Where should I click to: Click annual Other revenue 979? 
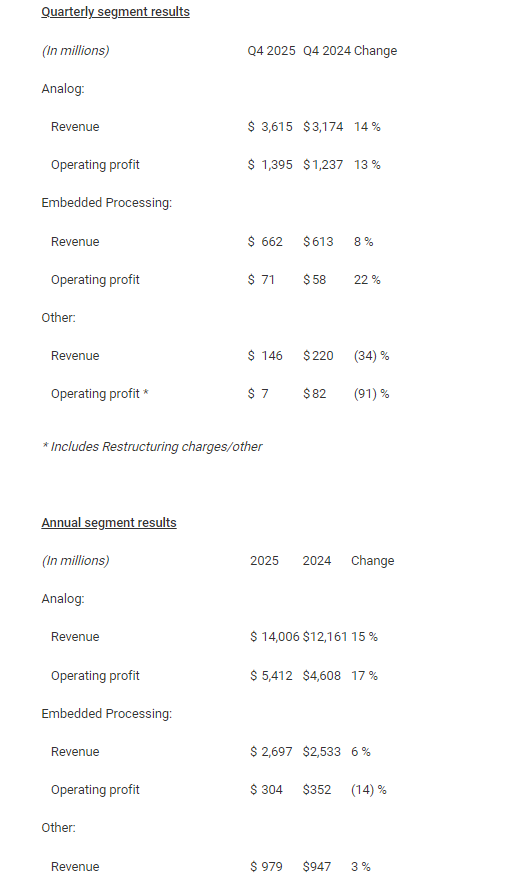[272, 867]
